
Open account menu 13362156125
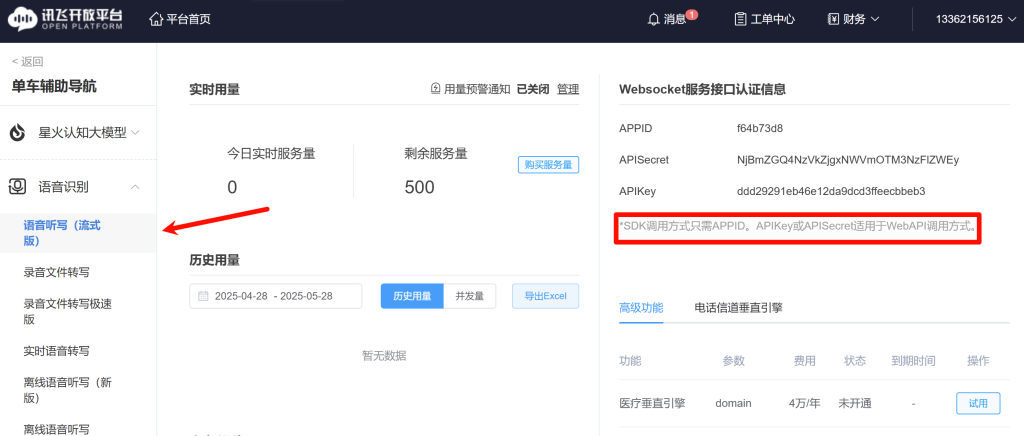[974, 19]
